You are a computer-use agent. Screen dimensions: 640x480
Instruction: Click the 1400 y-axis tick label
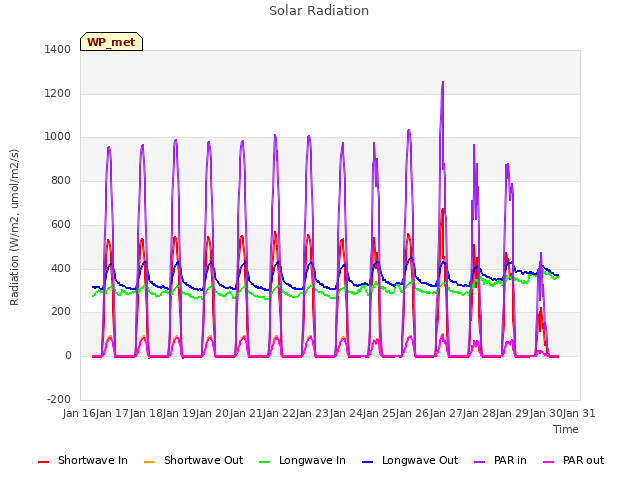58,49
